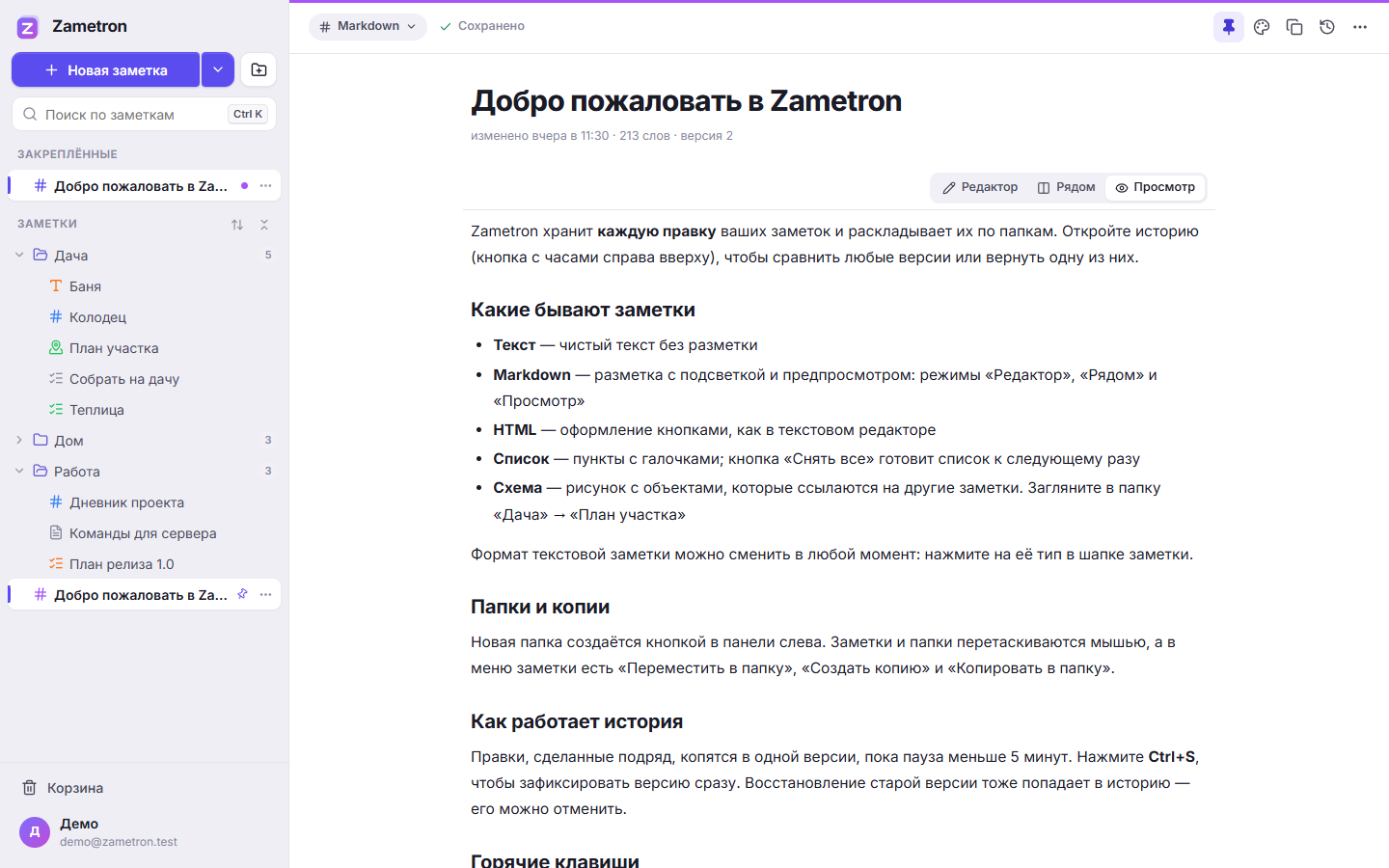1389x868 pixels.
Task: Create a new folder with the folder-plus icon
Action: (x=259, y=69)
